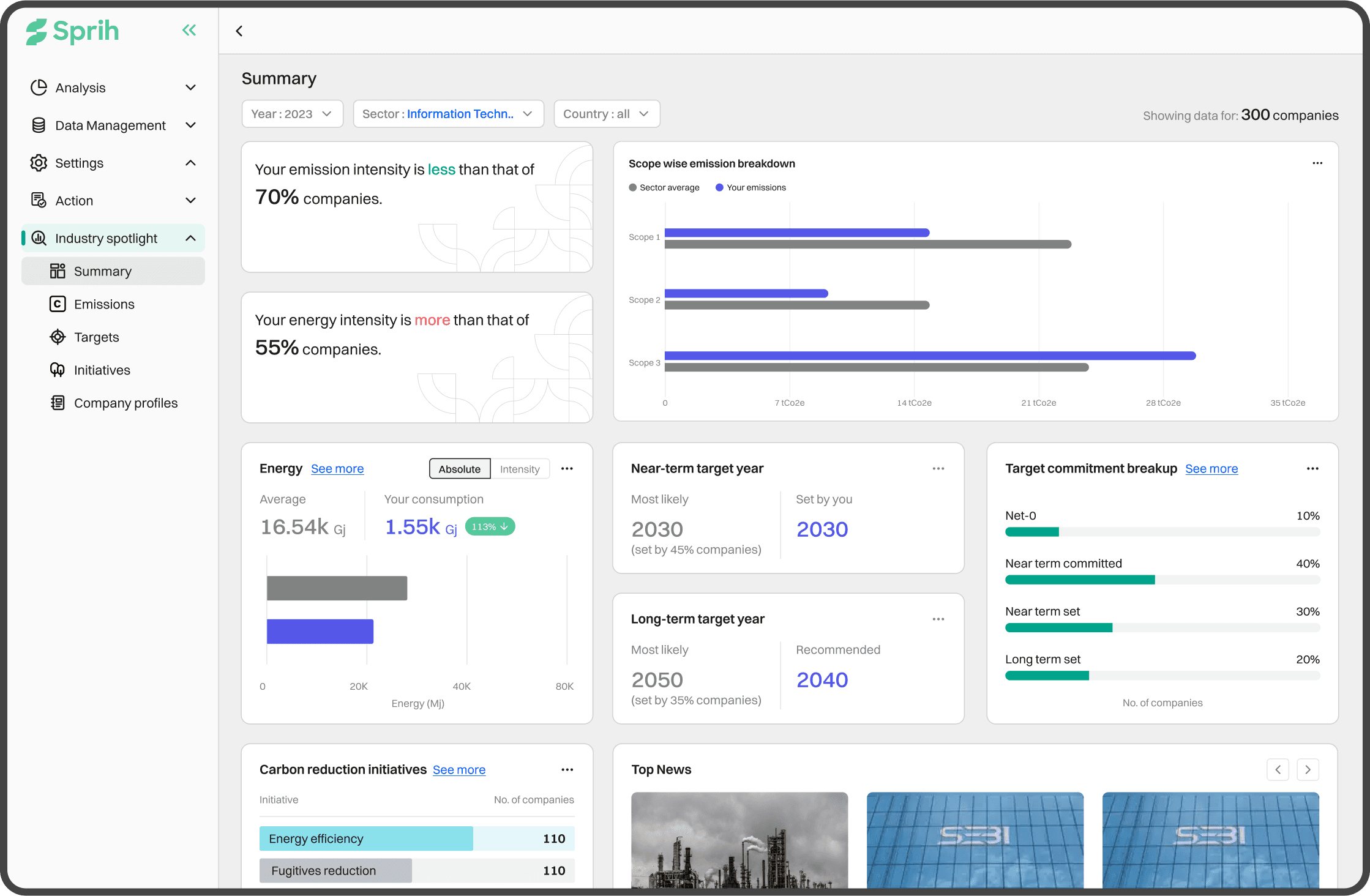Screen dimensions: 1370x896
Task: Click the back arrow icon
Action: 239,31
